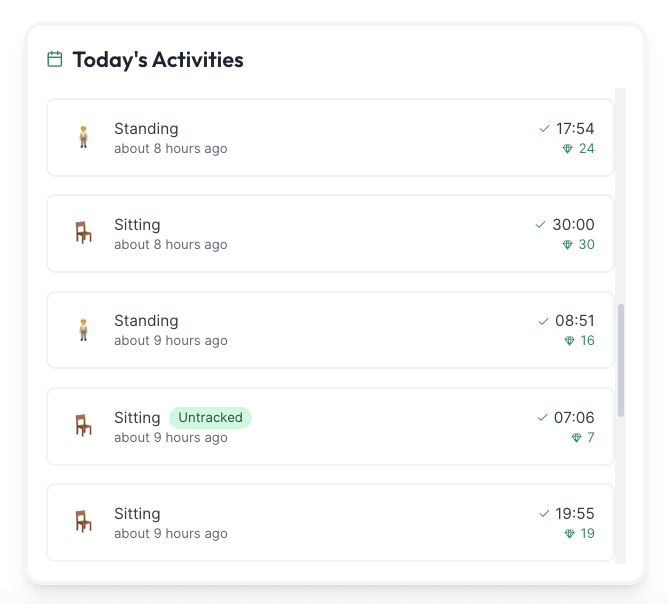Click the activities list scrollbar thumb
The height and width of the screenshot is (604, 668).
pos(621,360)
